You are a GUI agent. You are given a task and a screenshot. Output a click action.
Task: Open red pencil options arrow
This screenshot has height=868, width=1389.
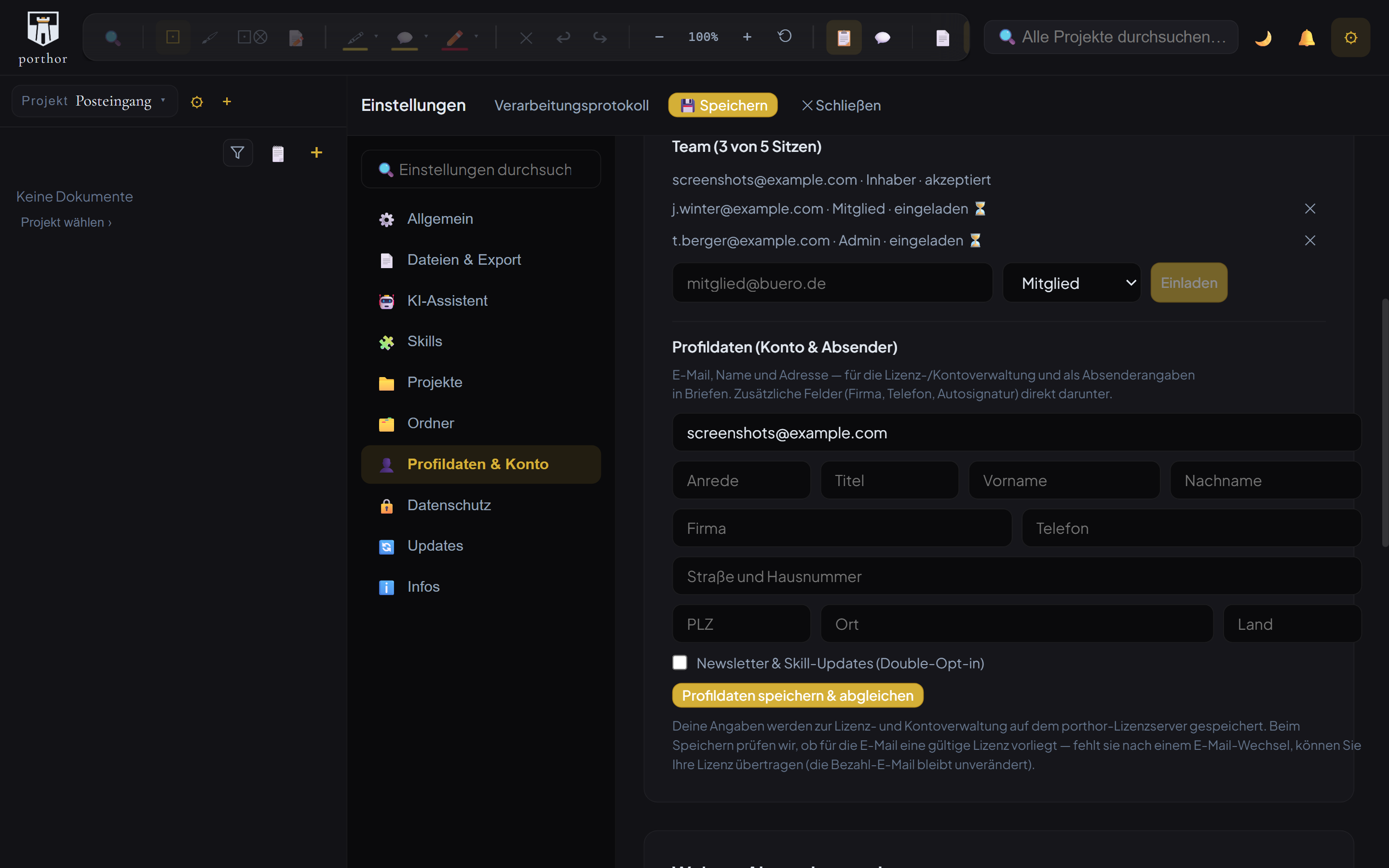click(x=477, y=36)
